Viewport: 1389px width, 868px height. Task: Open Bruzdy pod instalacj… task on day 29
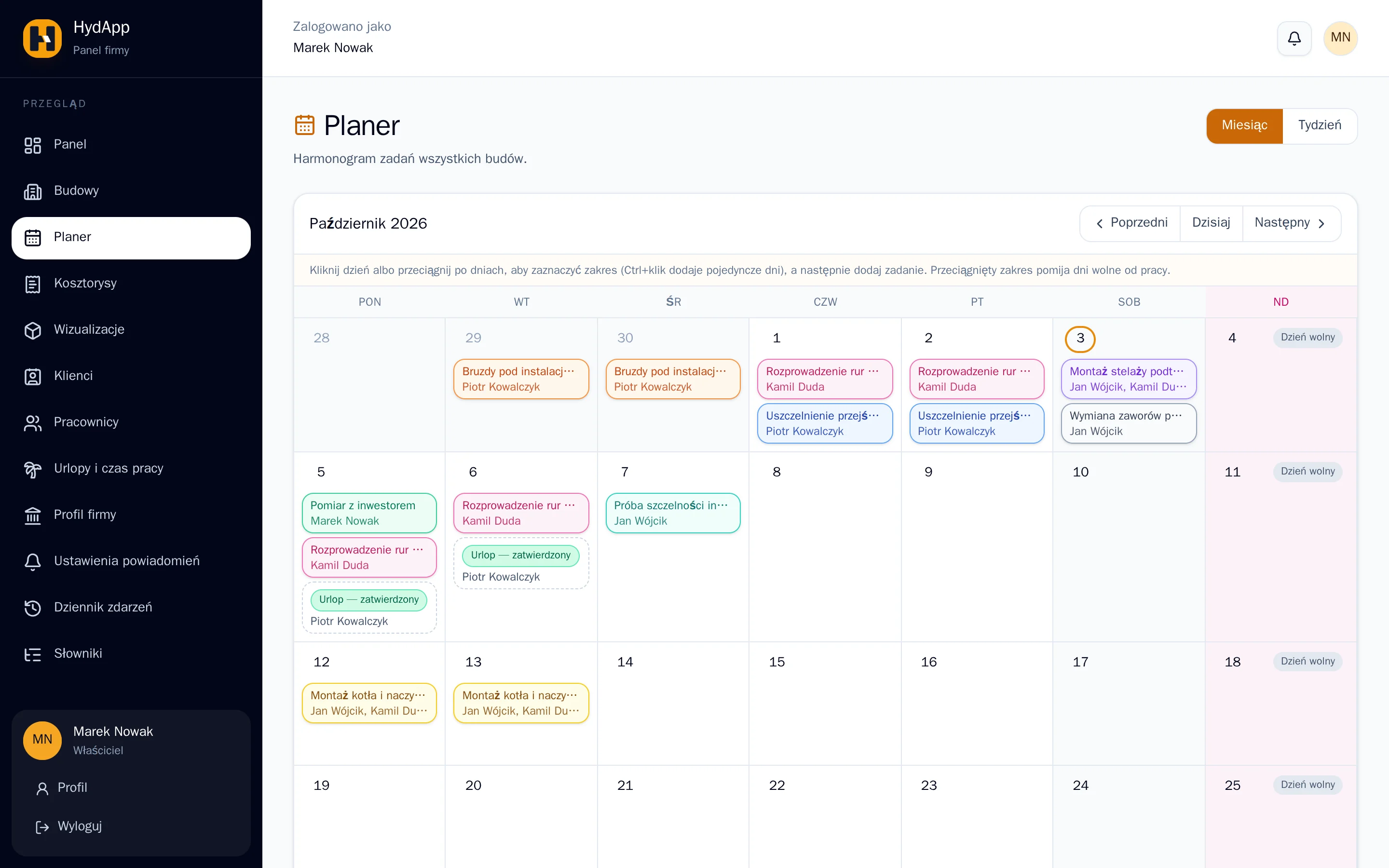pos(520,379)
